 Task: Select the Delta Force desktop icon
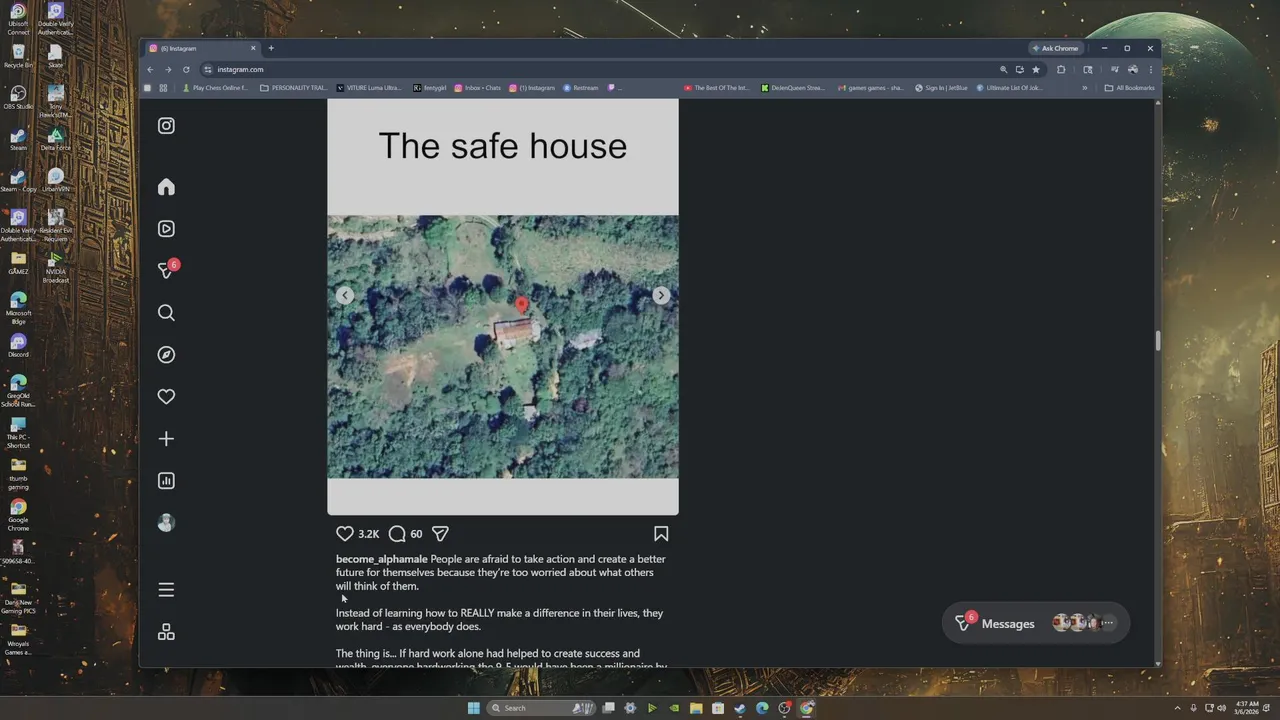tap(56, 139)
